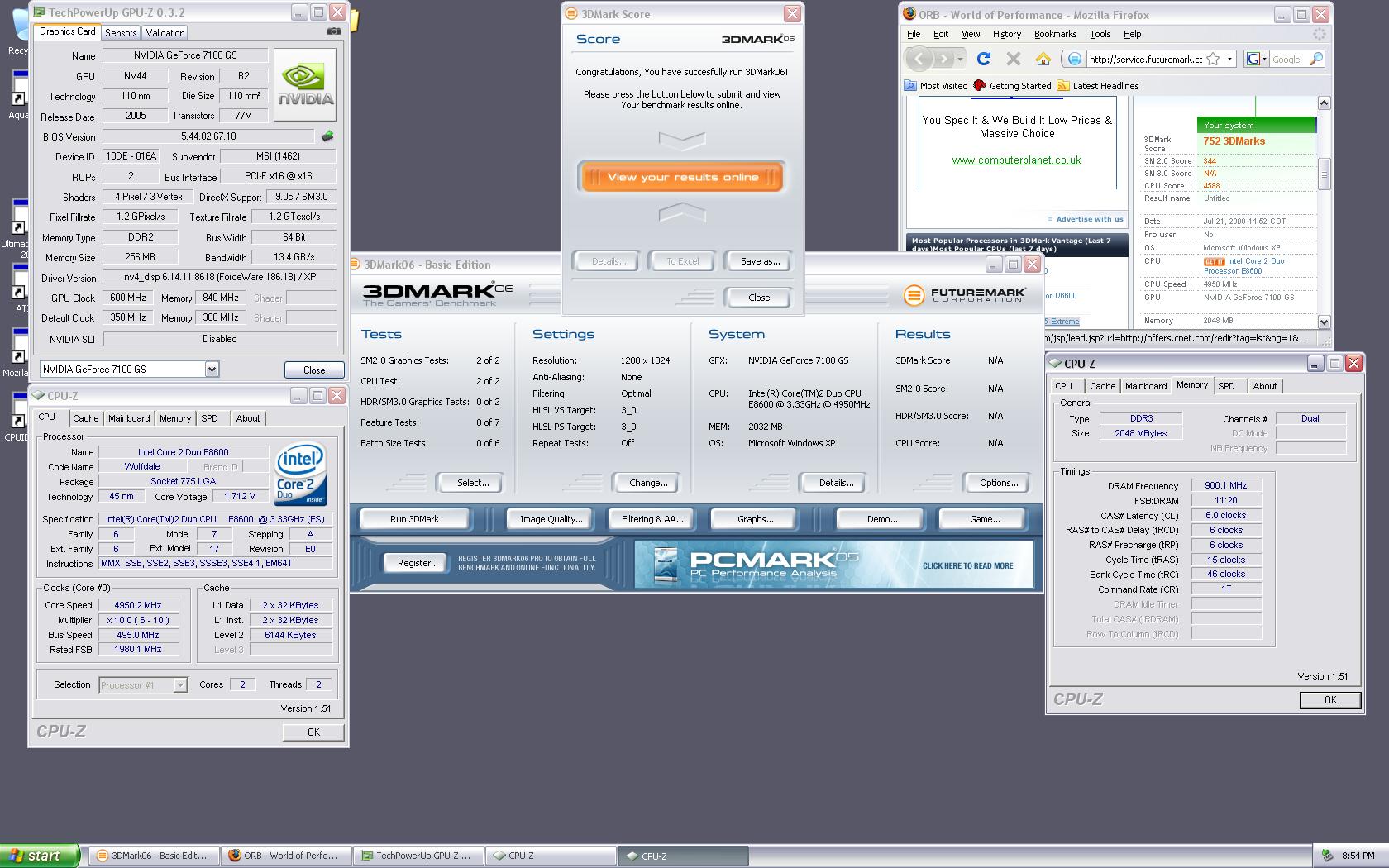This screenshot has width=1389, height=868.
Task: Open SPD tab in right CPU-Z window
Action: pyautogui.click(x=1227, y=386)
